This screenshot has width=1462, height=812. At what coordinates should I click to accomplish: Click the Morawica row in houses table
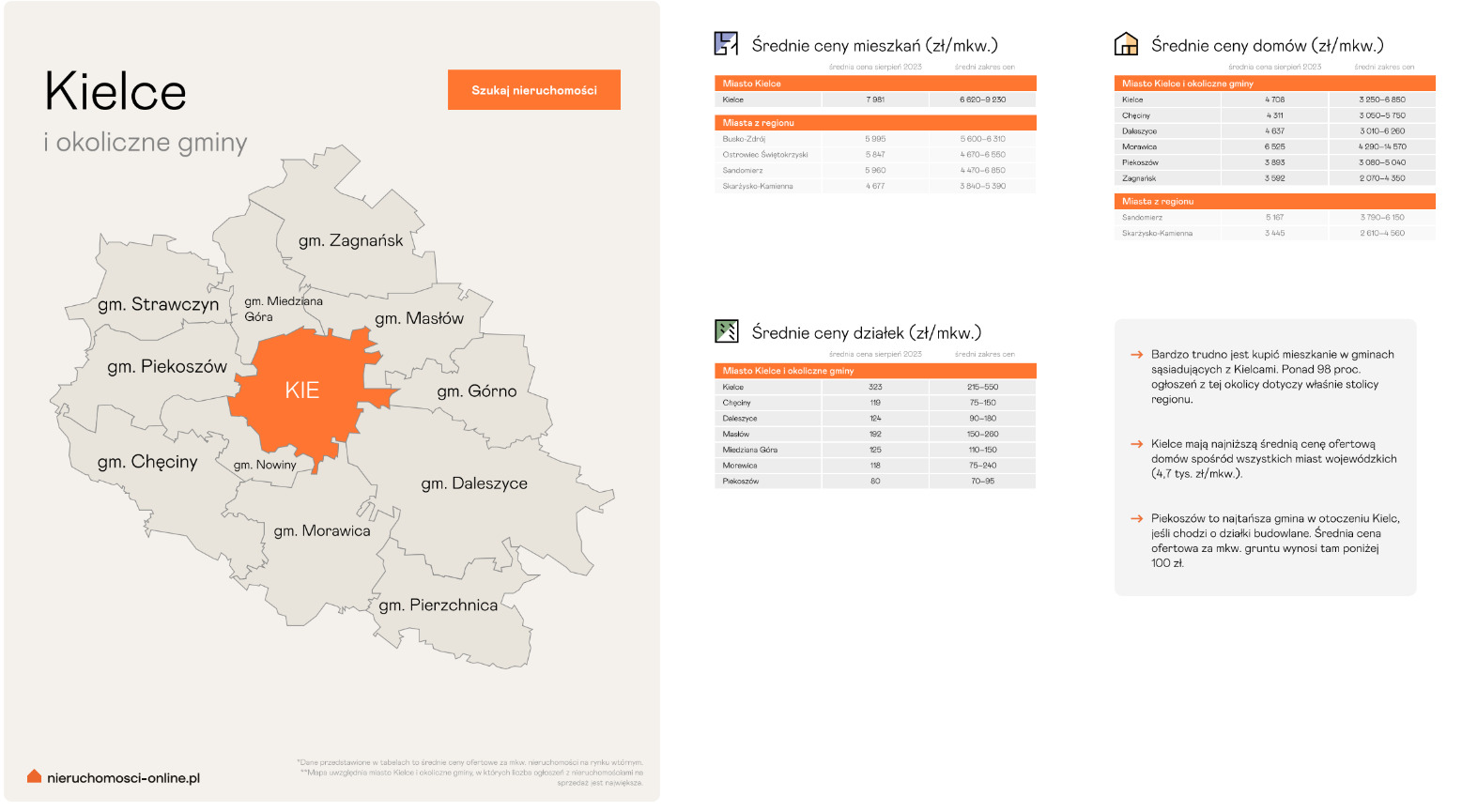[x=1273, y=146]
